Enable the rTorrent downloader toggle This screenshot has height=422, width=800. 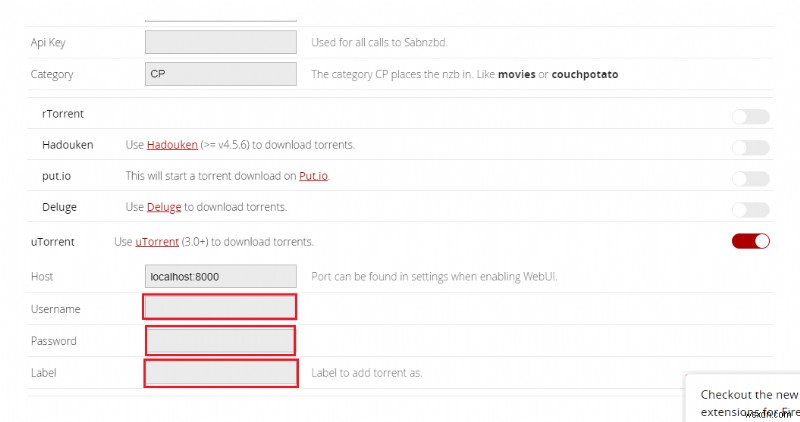(750, 116)
